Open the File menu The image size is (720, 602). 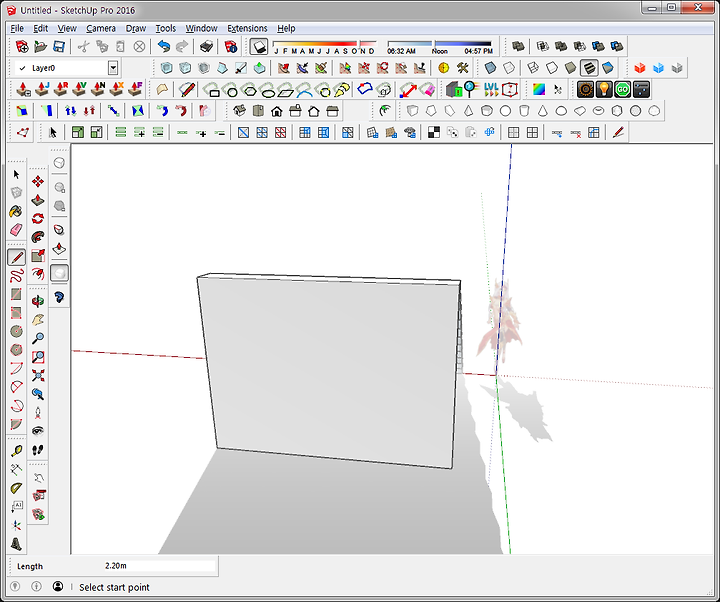pos(17,28)
